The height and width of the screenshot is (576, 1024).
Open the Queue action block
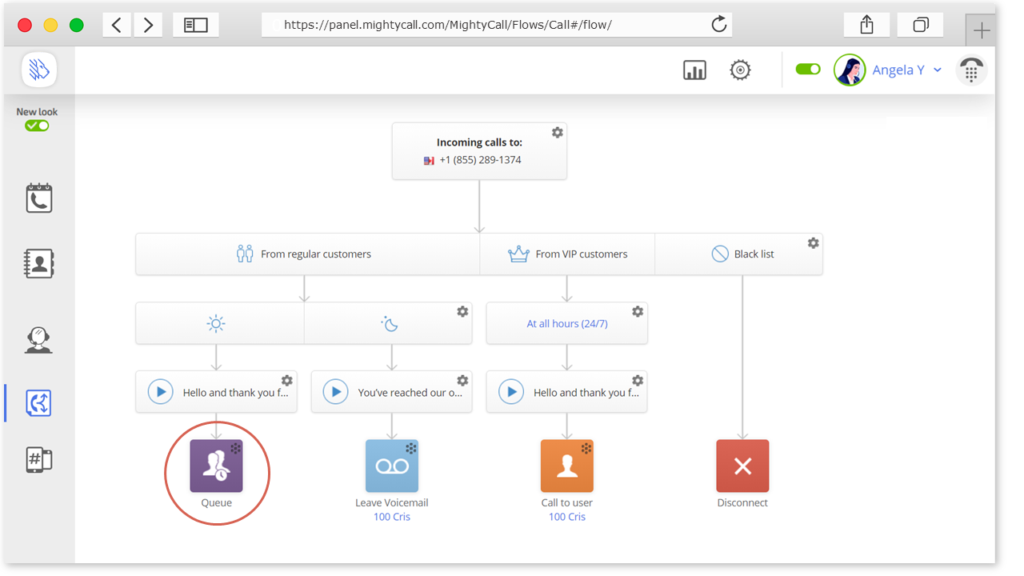(216, 466)
